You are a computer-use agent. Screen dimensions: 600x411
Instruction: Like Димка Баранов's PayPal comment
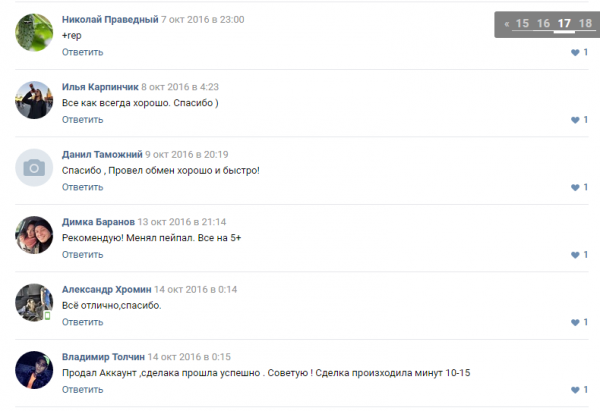[x=575, y=255]
